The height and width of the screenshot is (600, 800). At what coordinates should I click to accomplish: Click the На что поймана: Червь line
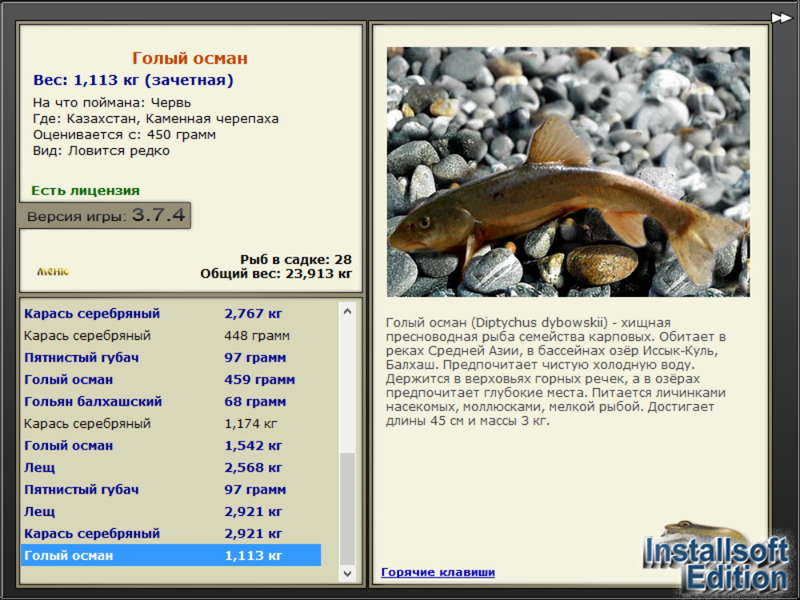point(112,103)
